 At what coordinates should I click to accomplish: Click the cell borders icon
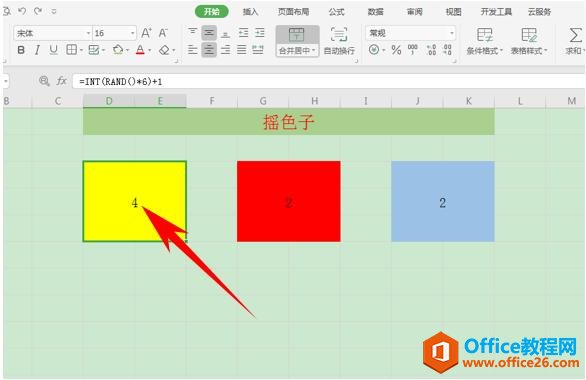tap(71, 49)
